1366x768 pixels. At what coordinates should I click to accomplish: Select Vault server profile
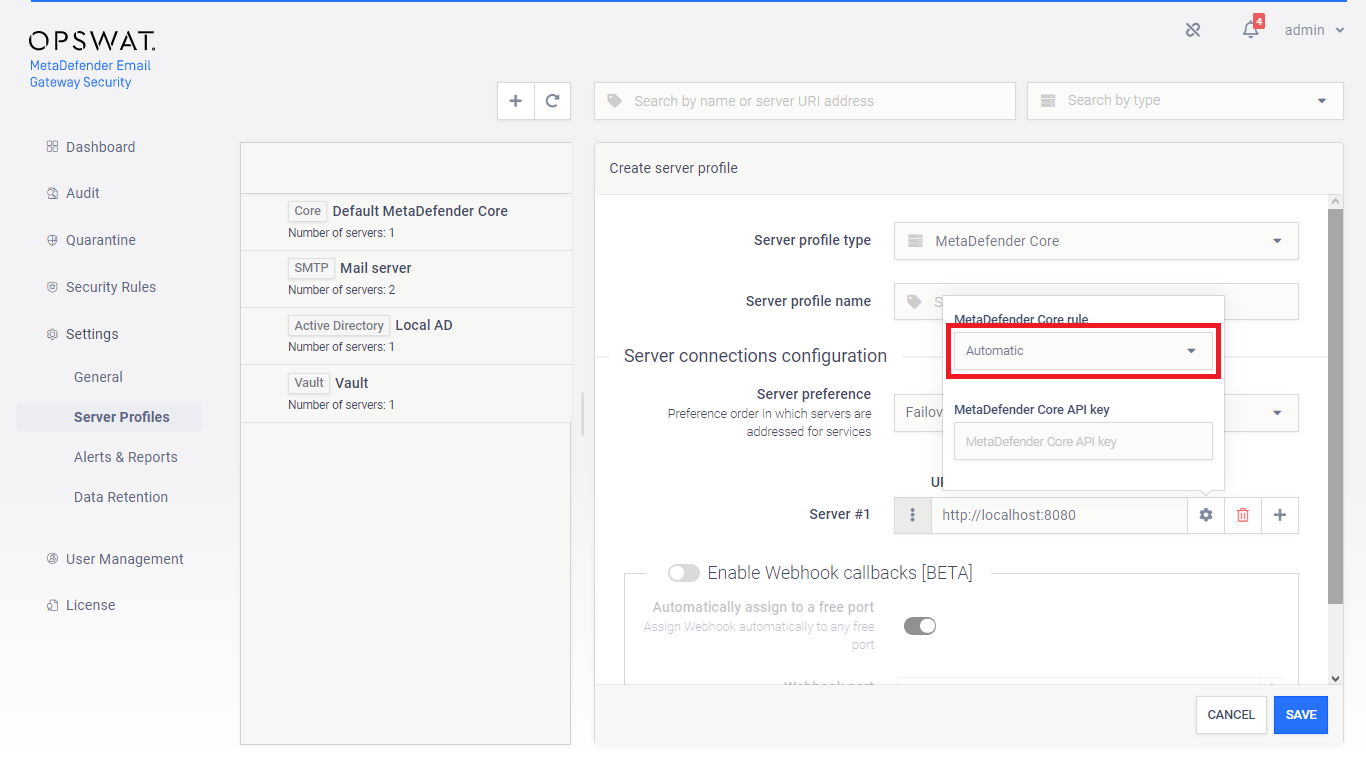pyautogui.click(x=406, y=393)
